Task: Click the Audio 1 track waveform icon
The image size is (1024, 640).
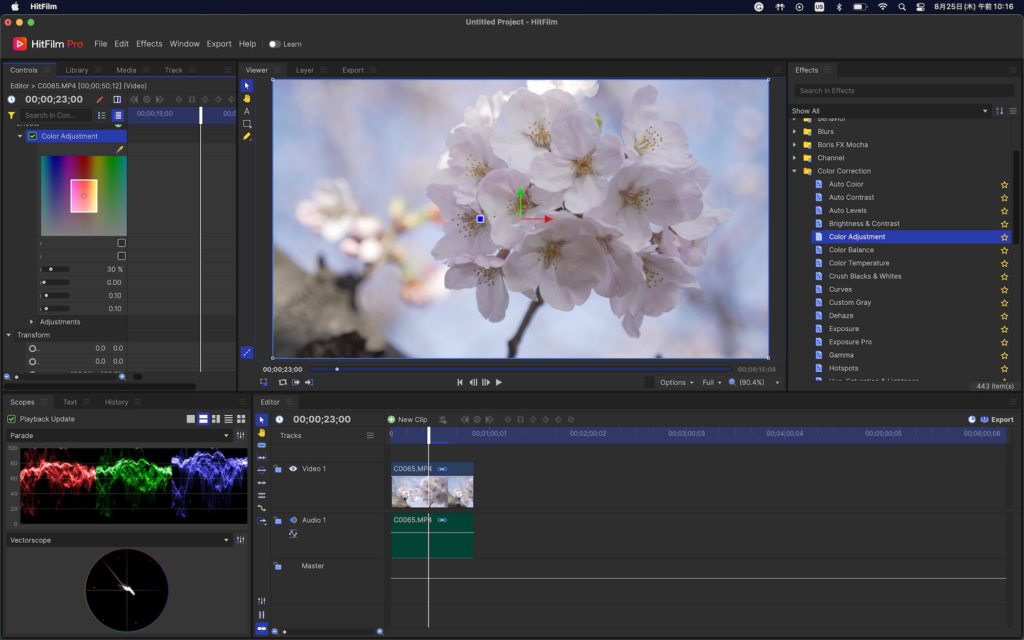Action: (x=293, y=534)
